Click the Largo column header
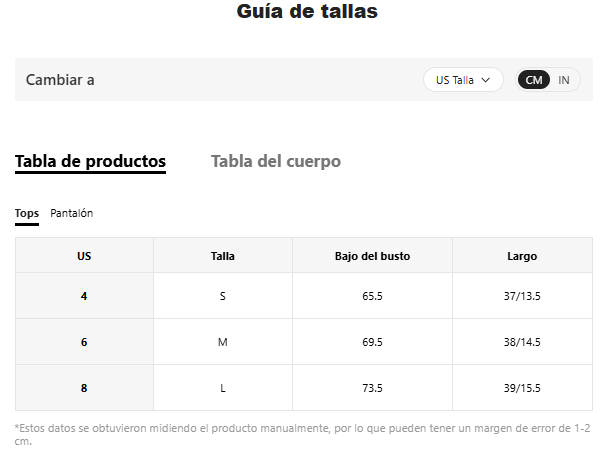This screenshot has height=450, width=601. pos(522,256)
